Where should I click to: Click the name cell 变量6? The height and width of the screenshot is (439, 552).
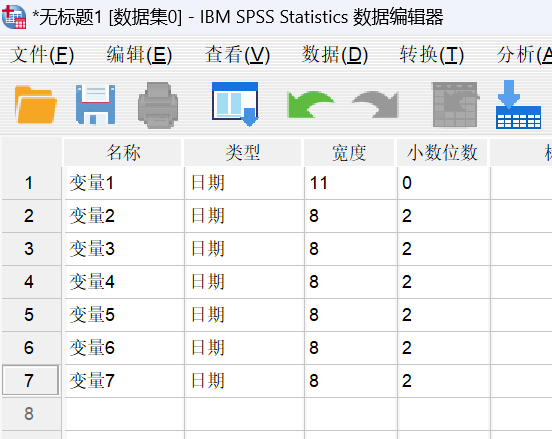[x=125, y=348]
